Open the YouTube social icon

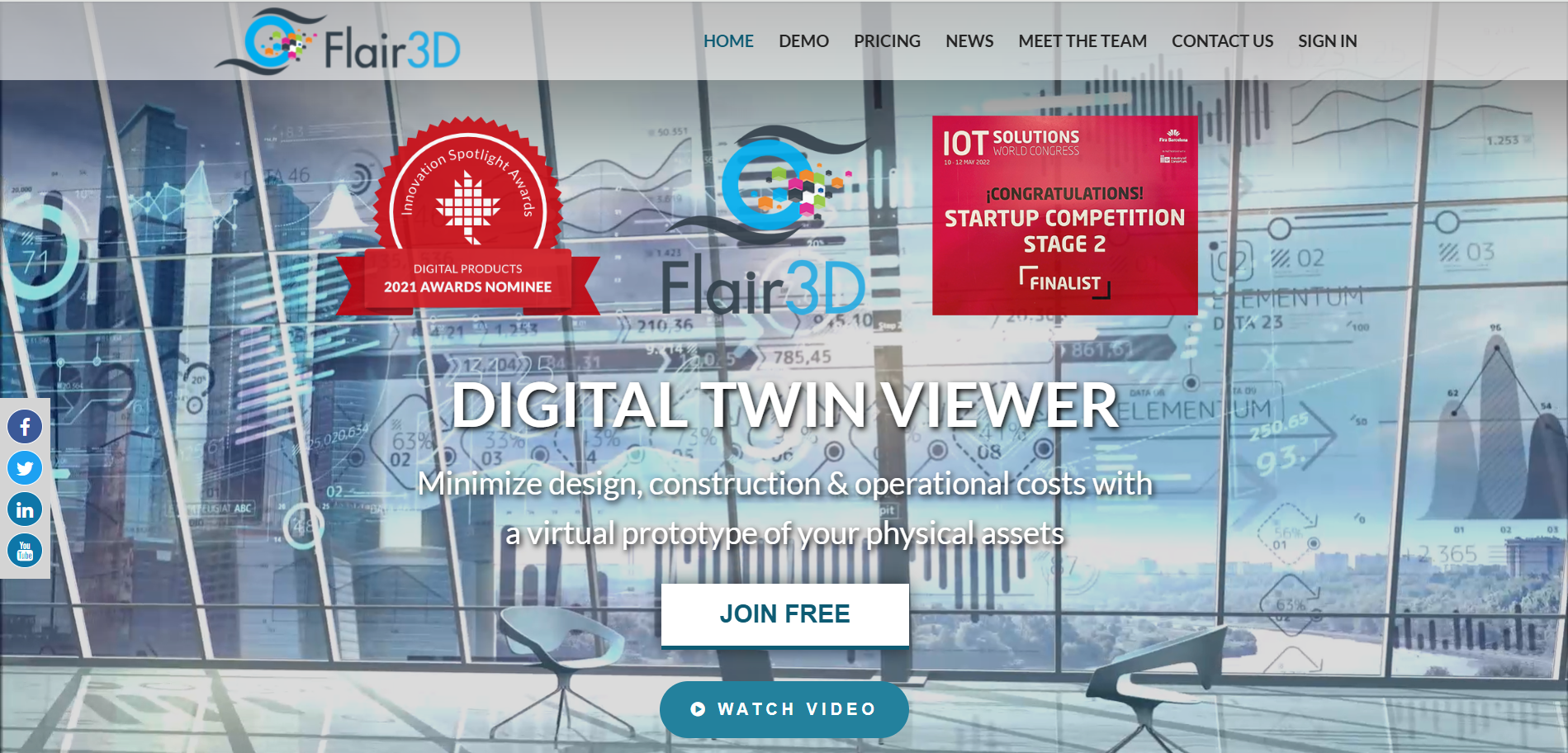[x=25, y=551]
